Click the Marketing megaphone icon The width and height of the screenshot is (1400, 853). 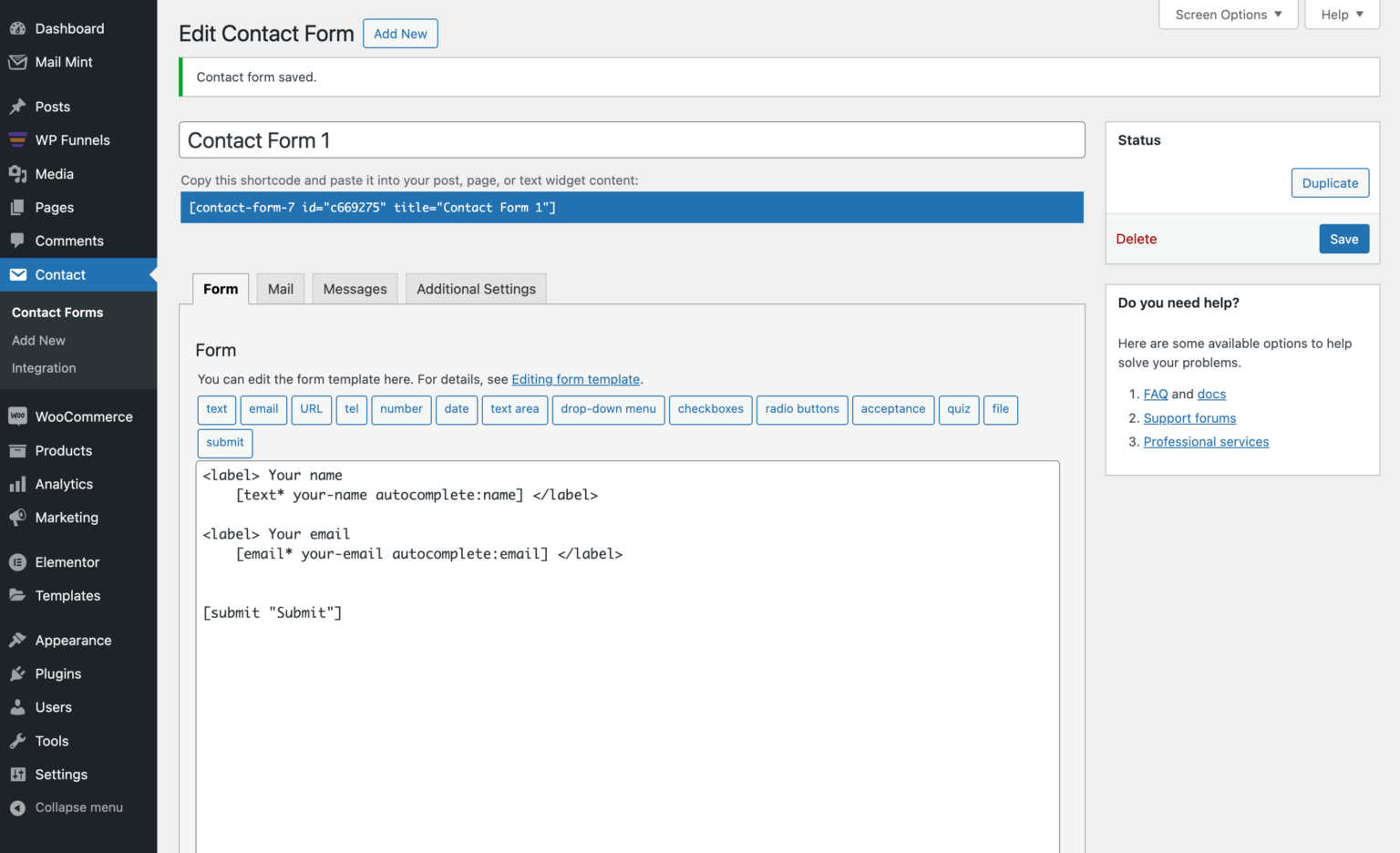click(x=17, y=518)
